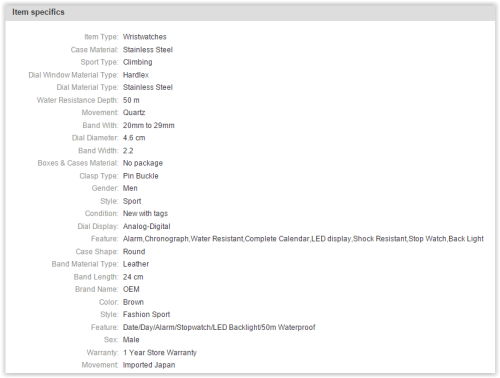Click the 'Dial Material Type:' label
This screenshot has width=500, height=378.
pyautogui.click(x=87, y=87)
